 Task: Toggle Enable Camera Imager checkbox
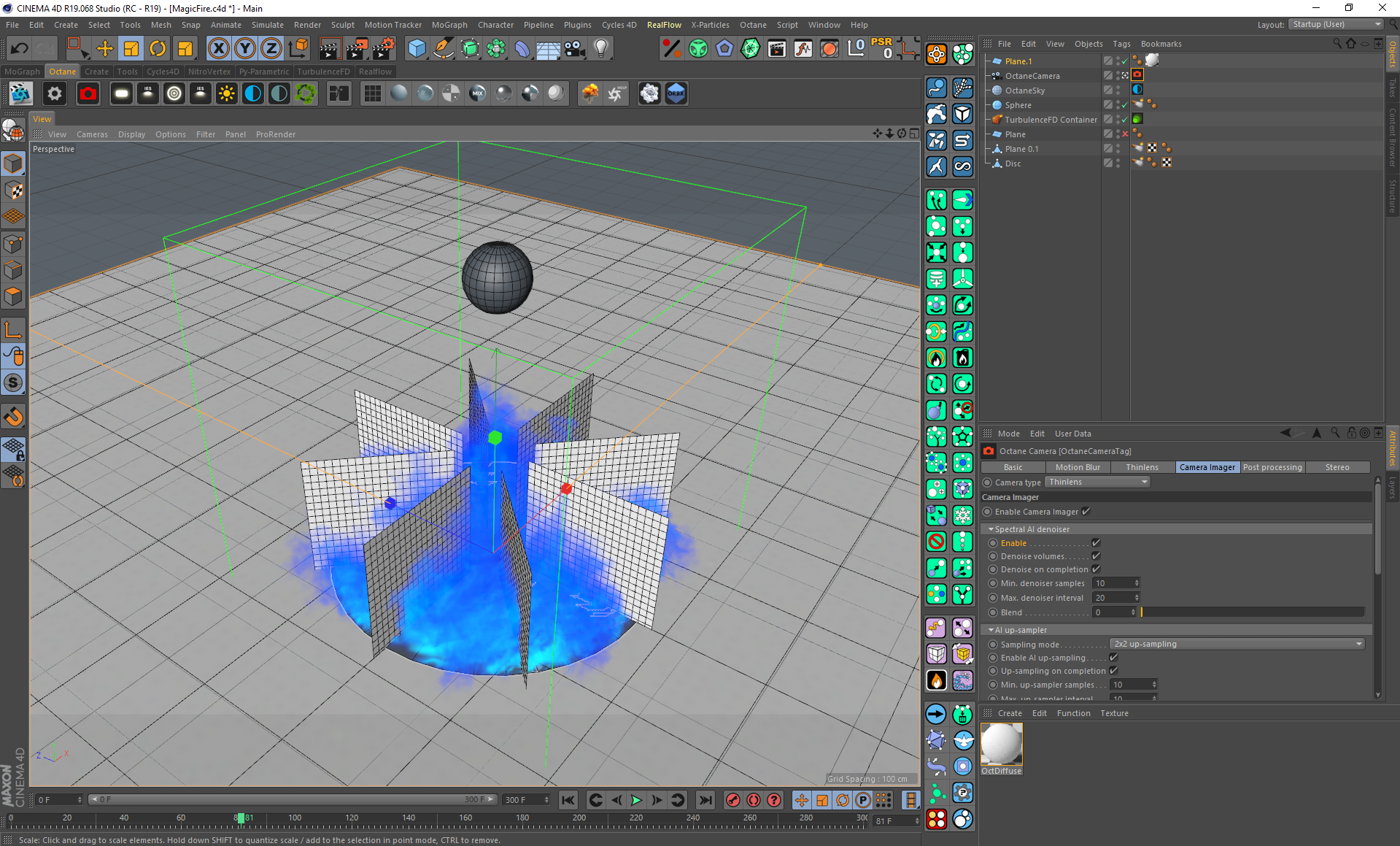pyautogui.click(x=1086, y=511)
